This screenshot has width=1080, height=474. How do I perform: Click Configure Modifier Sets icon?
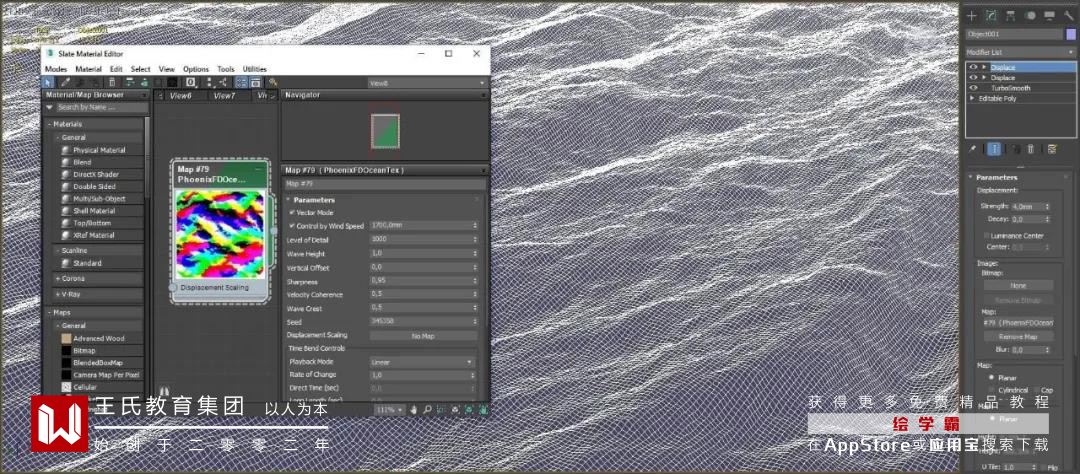tap(1052, 149)
